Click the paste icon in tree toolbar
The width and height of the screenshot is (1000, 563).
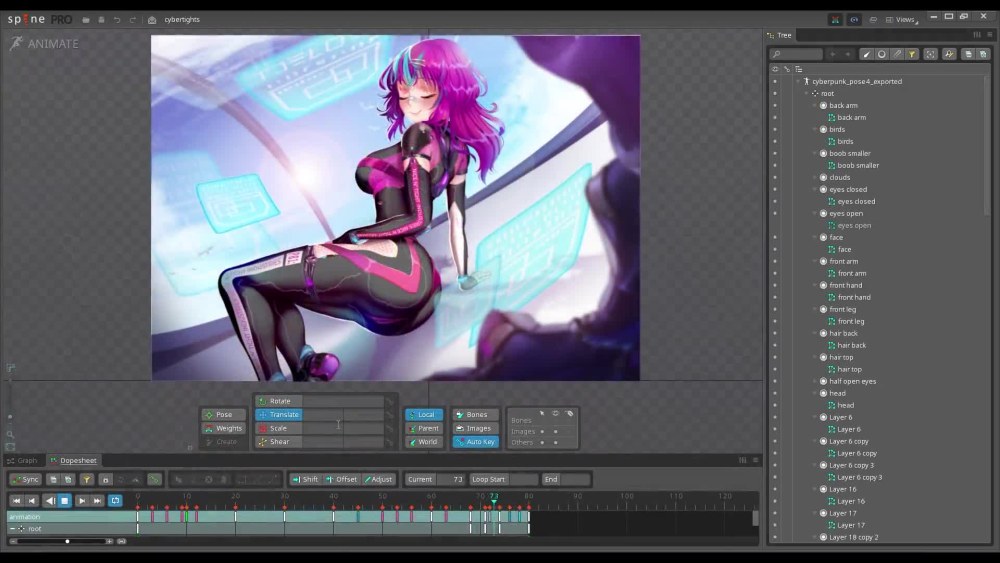pyautogui.click(x=983, y=54)
